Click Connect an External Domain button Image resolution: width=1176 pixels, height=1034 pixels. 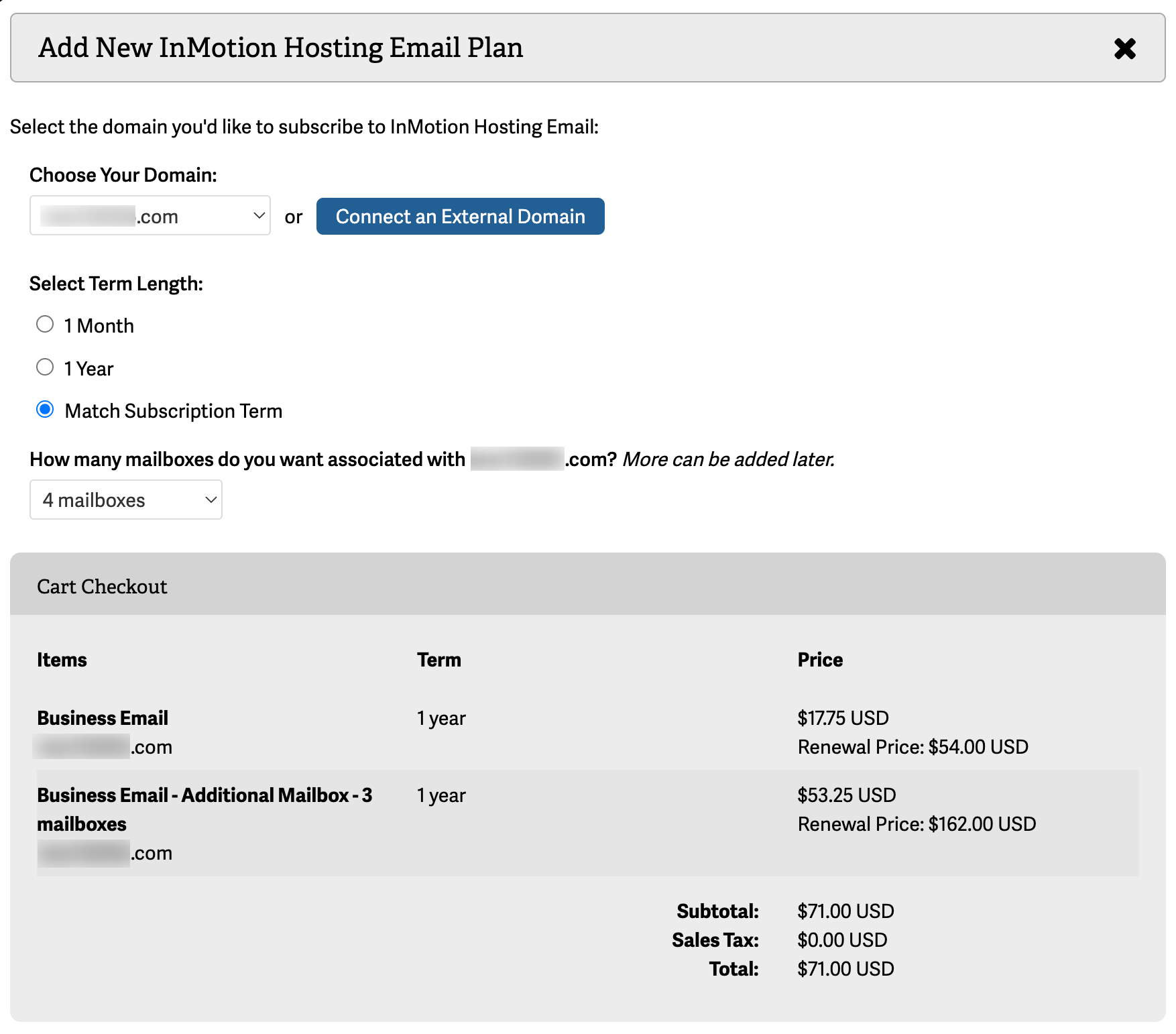pos(460,216)
